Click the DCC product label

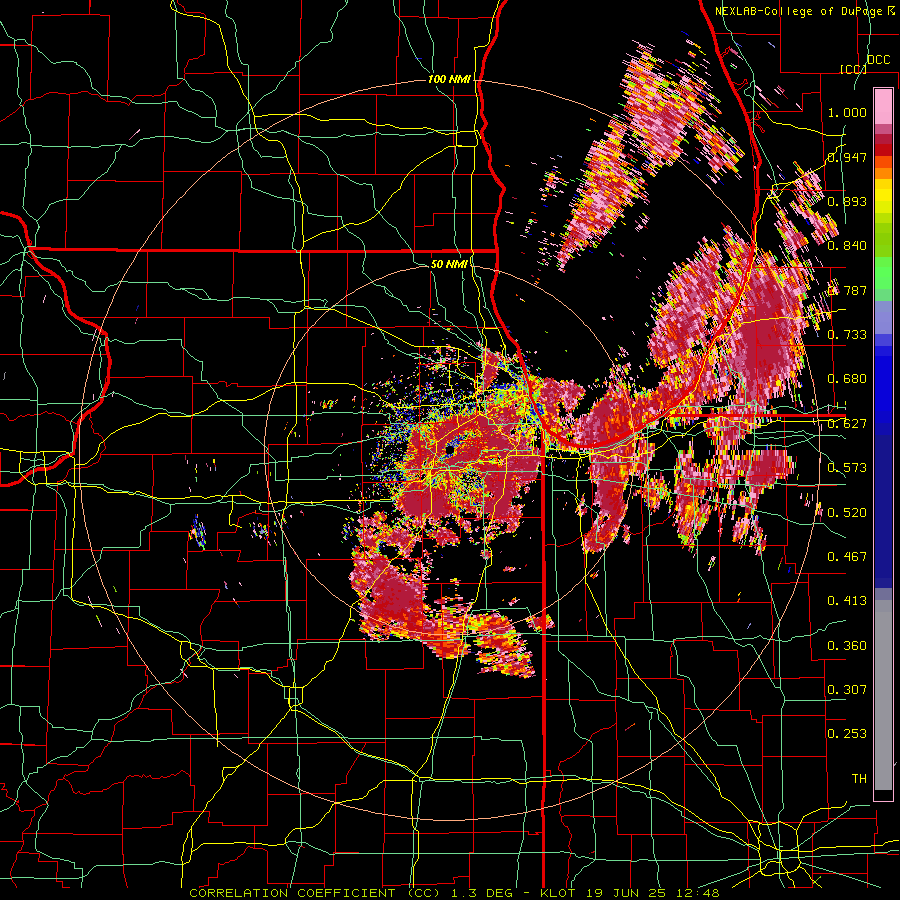(878, 60)
